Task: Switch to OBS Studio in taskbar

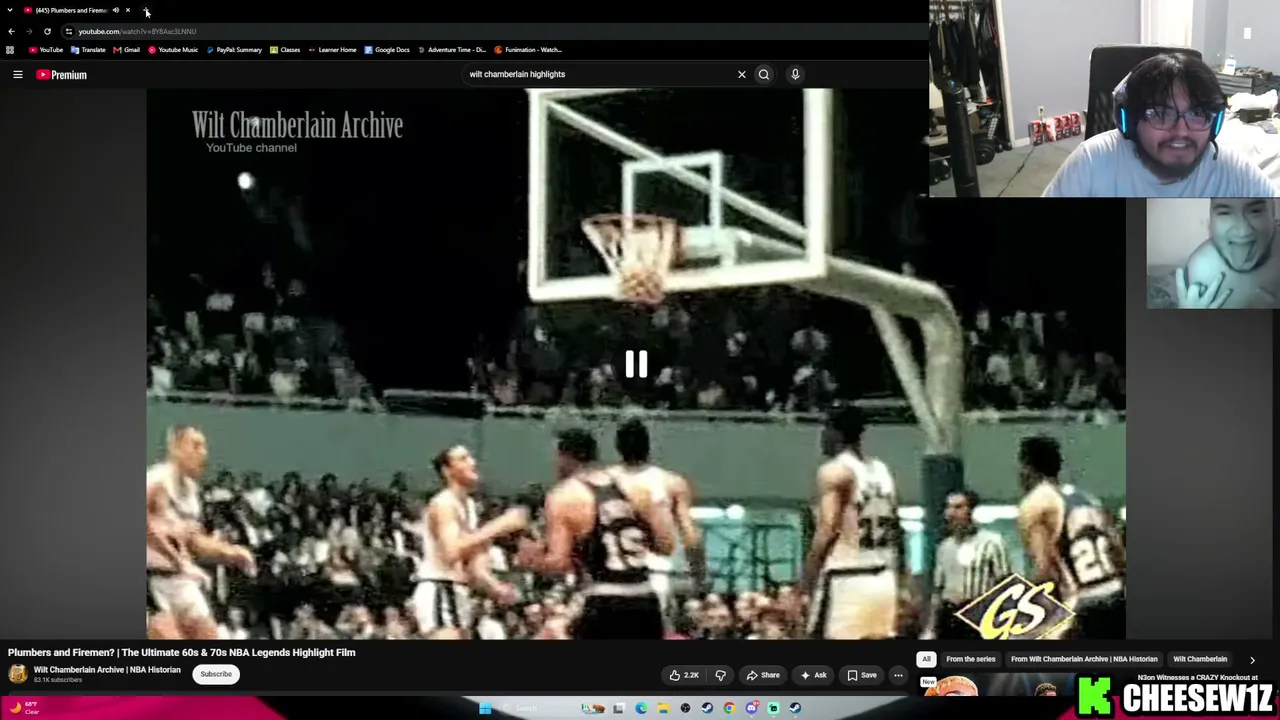Action: point(685,708)
